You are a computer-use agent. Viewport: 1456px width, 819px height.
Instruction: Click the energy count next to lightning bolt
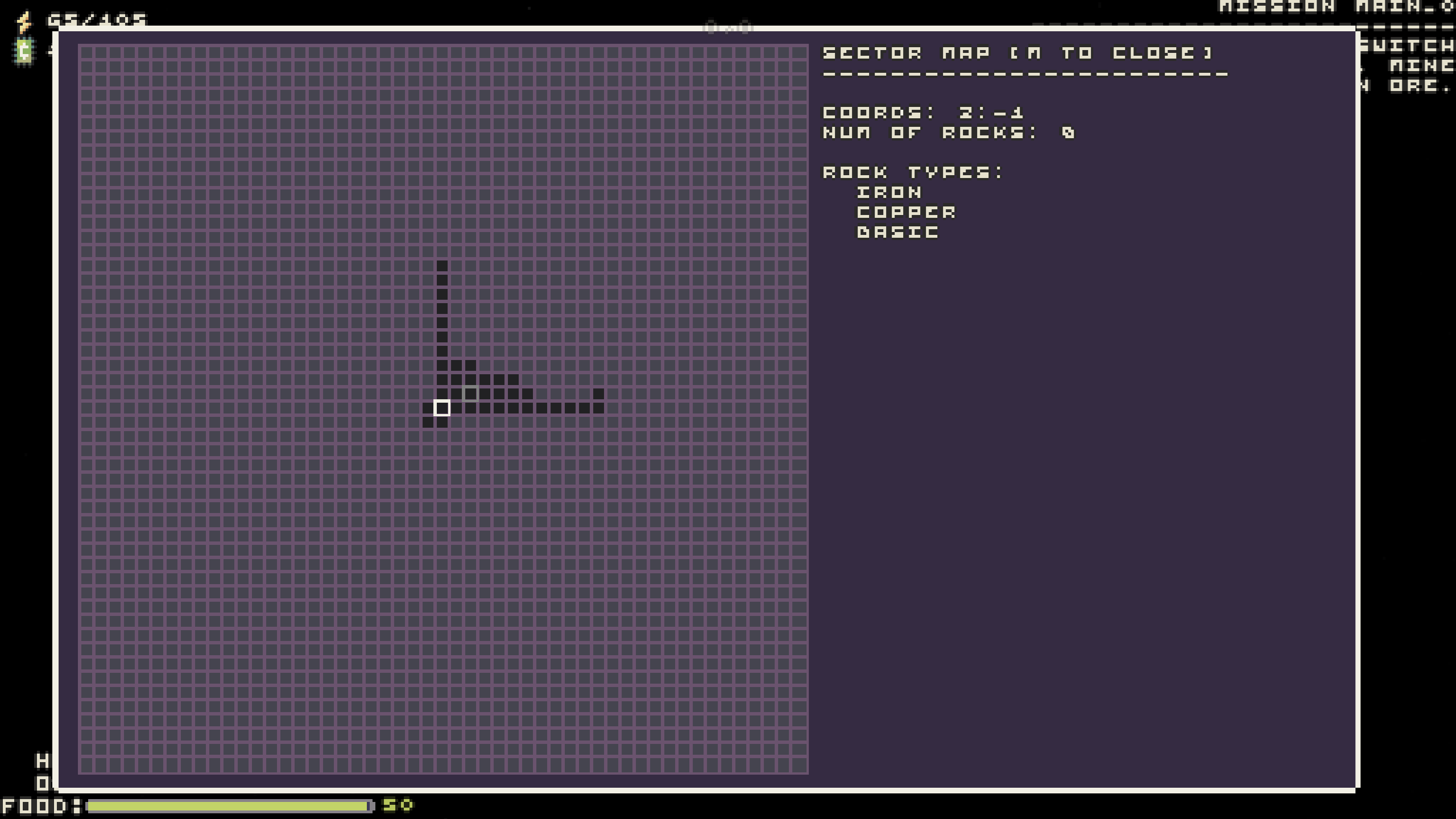click(x=97, y=20)
